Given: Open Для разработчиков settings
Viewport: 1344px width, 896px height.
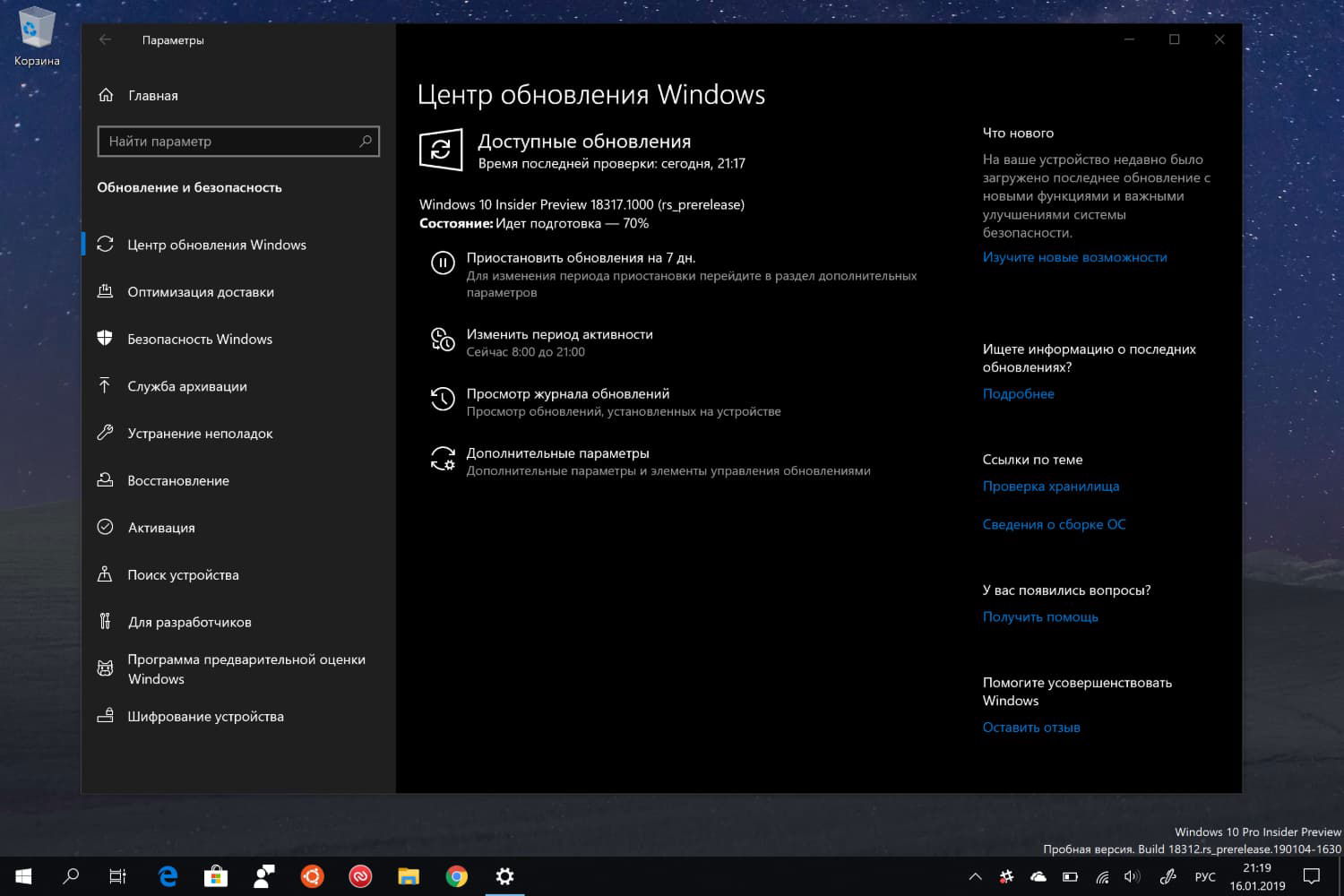Looking at the screenshot, I should point(189,621).
